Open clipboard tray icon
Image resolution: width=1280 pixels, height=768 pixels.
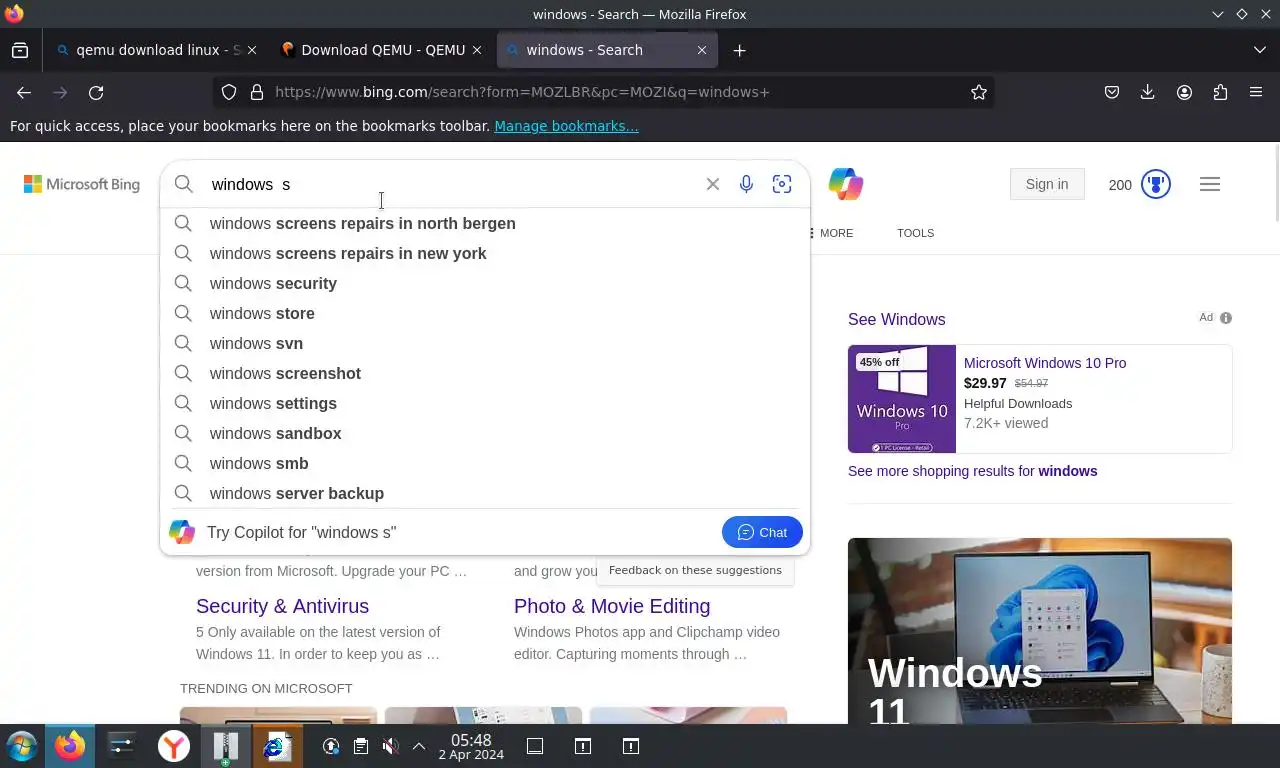(361, 746)
